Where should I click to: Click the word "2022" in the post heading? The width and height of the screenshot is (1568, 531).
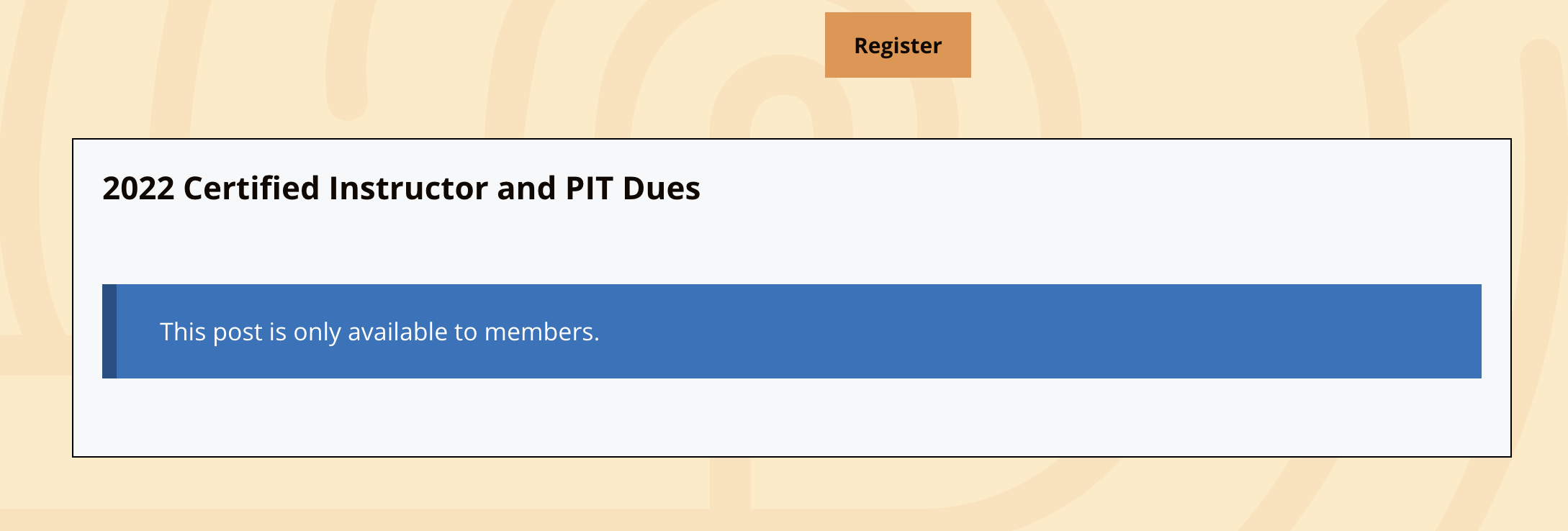click(x=138, y=189)
